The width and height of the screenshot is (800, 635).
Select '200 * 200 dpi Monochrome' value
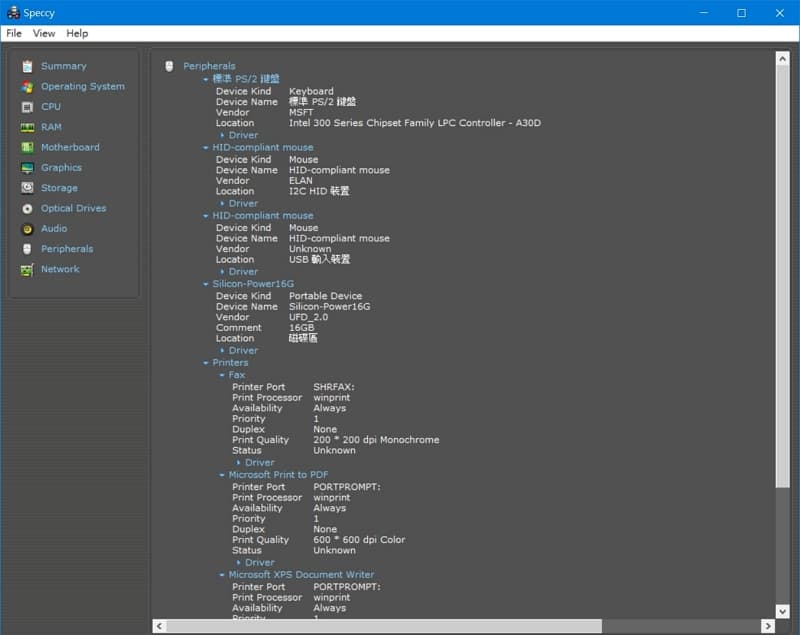click(x=376, y=440)
